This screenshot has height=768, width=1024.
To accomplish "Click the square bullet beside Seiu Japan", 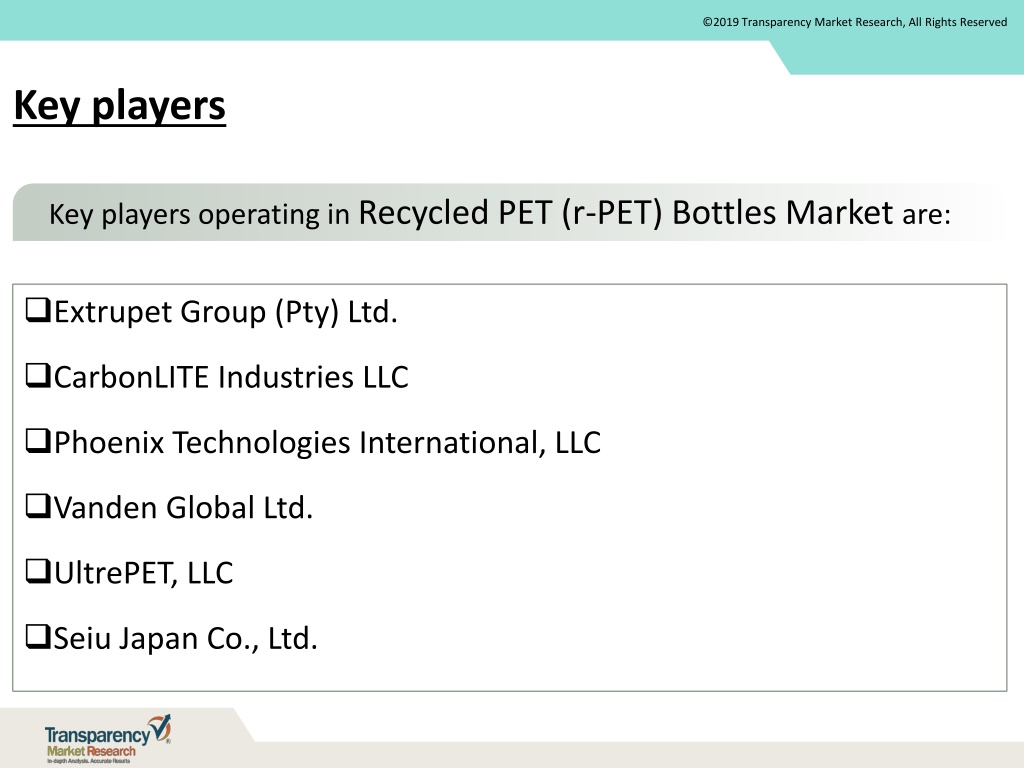I will tap(38, 637).
